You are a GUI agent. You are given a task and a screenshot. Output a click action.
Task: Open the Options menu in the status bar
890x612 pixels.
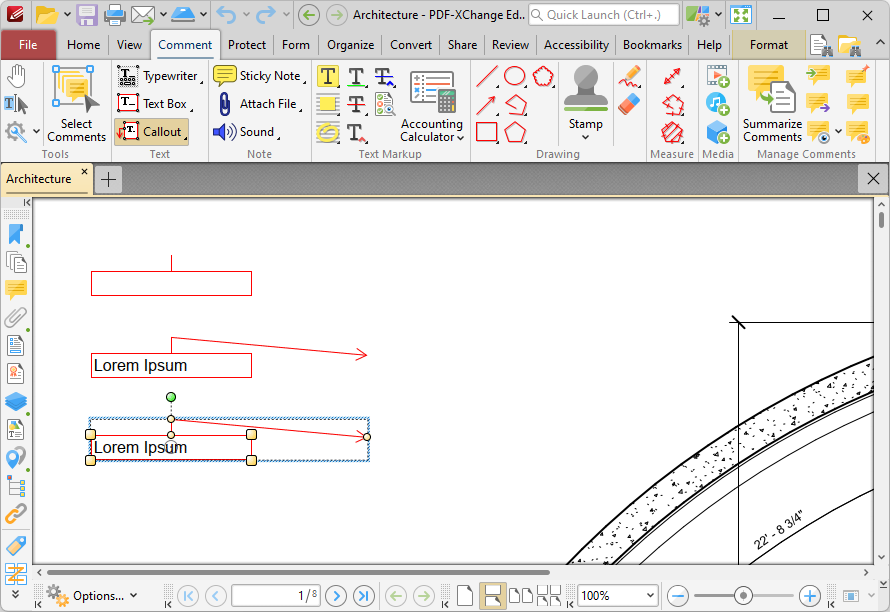coord(92,596)
